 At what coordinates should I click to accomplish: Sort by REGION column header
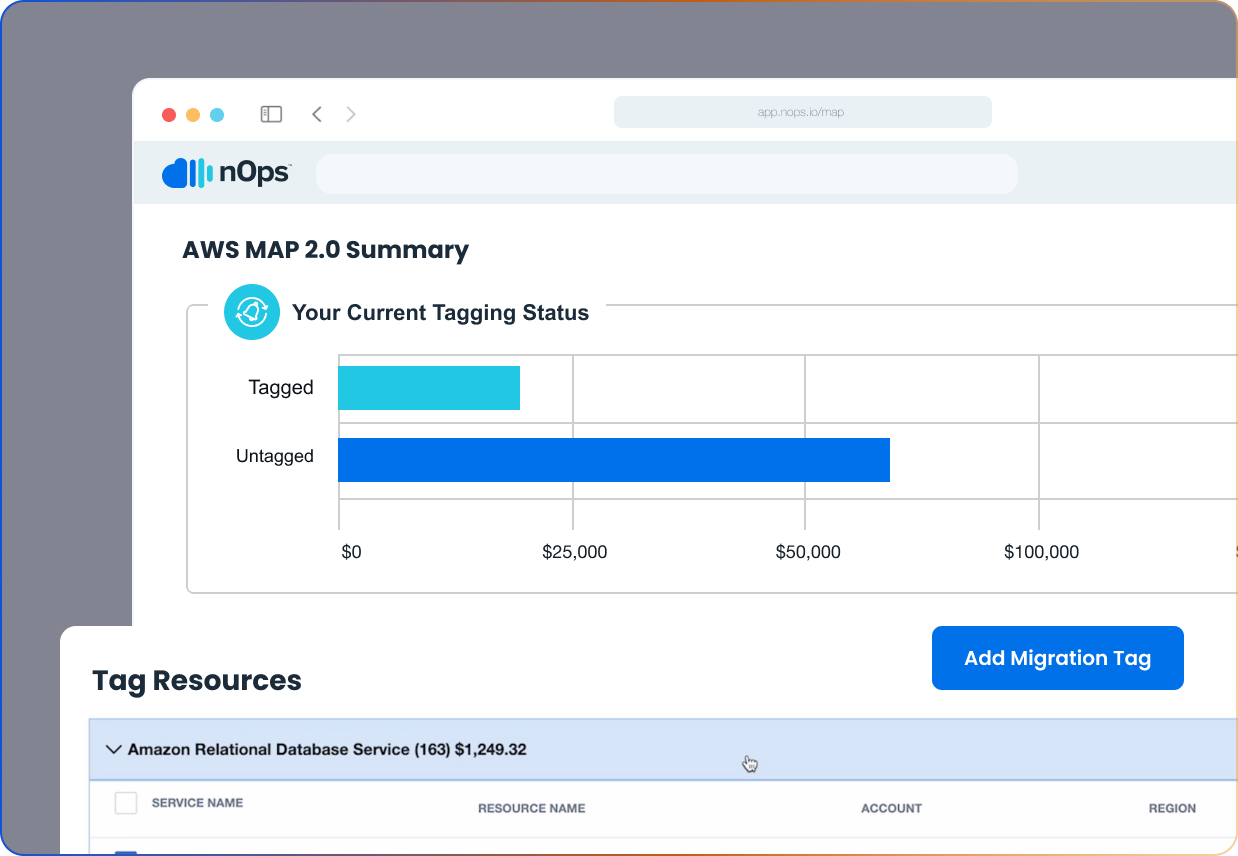pos(1172,808)
